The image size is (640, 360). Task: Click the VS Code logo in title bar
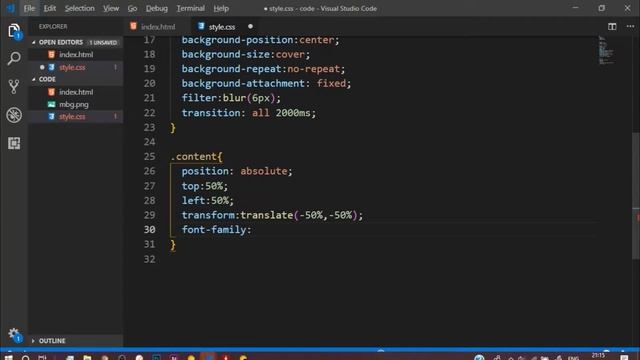pos(11,8)
